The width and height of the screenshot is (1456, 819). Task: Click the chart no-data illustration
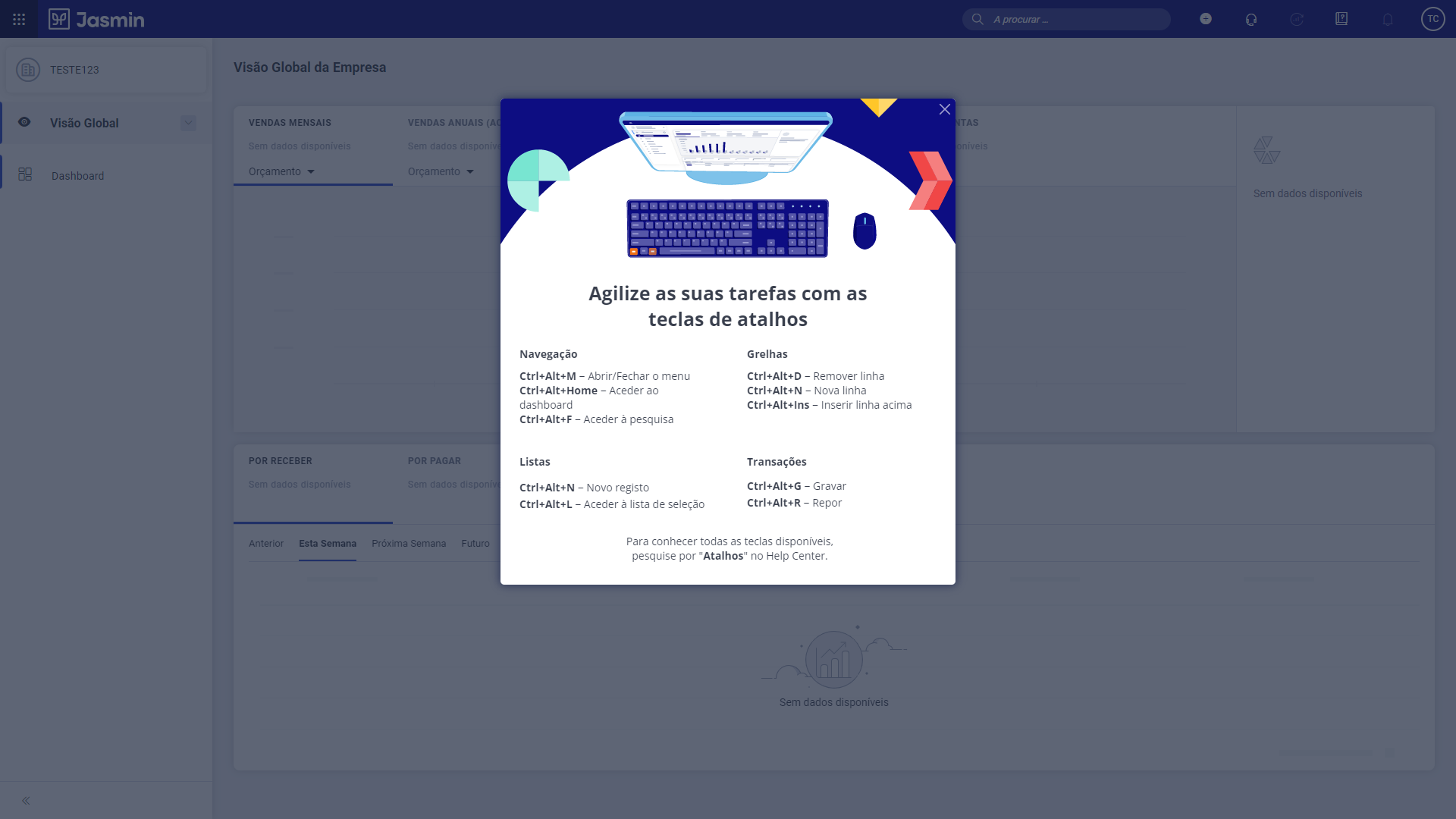pyautogui.click(x=834, y=656)
